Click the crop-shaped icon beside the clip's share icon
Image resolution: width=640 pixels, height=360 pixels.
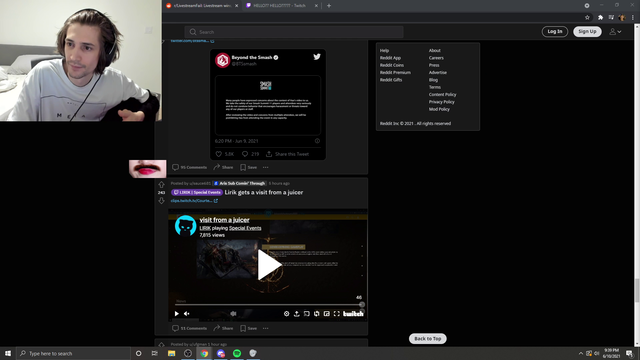[307, 313]
